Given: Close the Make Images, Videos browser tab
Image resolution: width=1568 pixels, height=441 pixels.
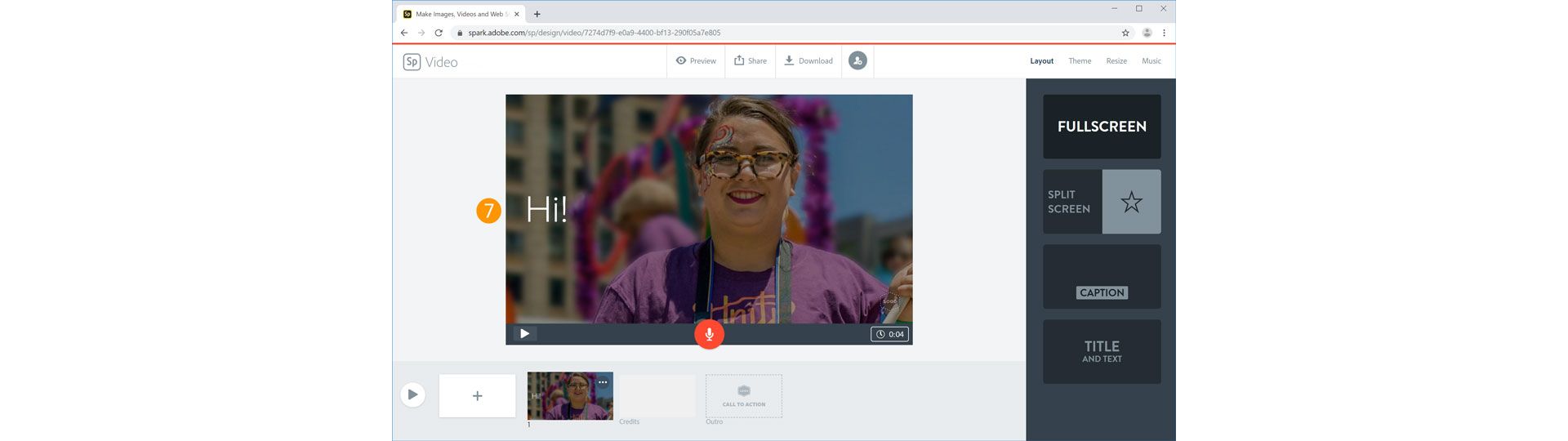Looking at the screenshot, I should click(516, 14).
